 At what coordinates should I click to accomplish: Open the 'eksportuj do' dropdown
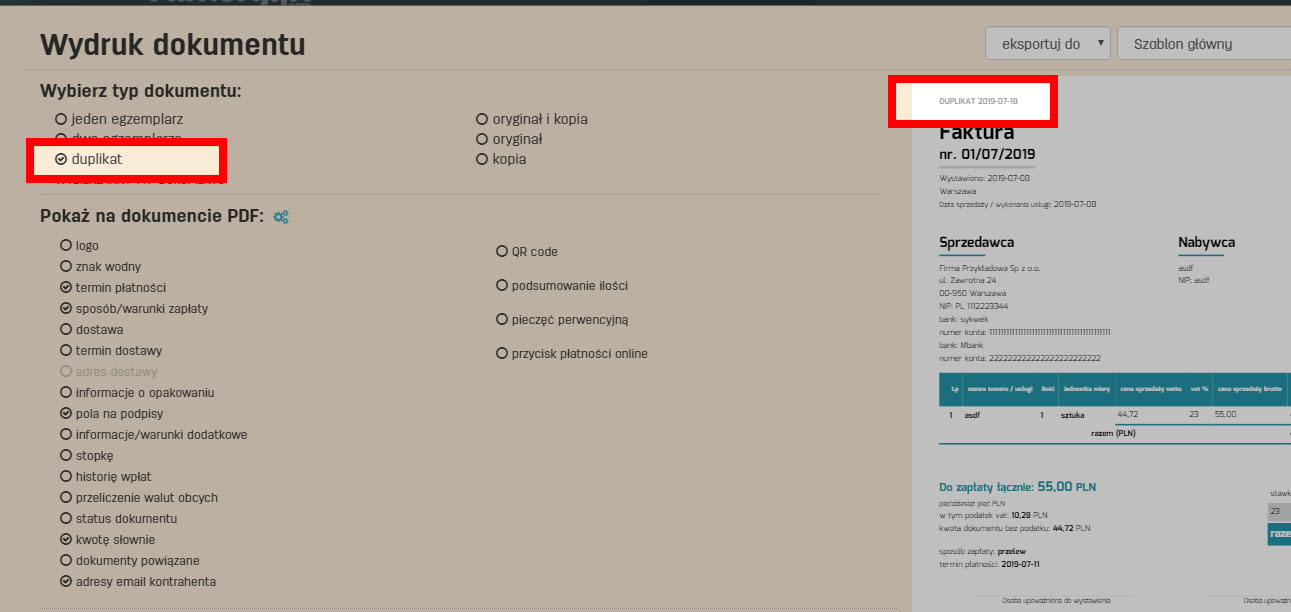pos(1047,44)
